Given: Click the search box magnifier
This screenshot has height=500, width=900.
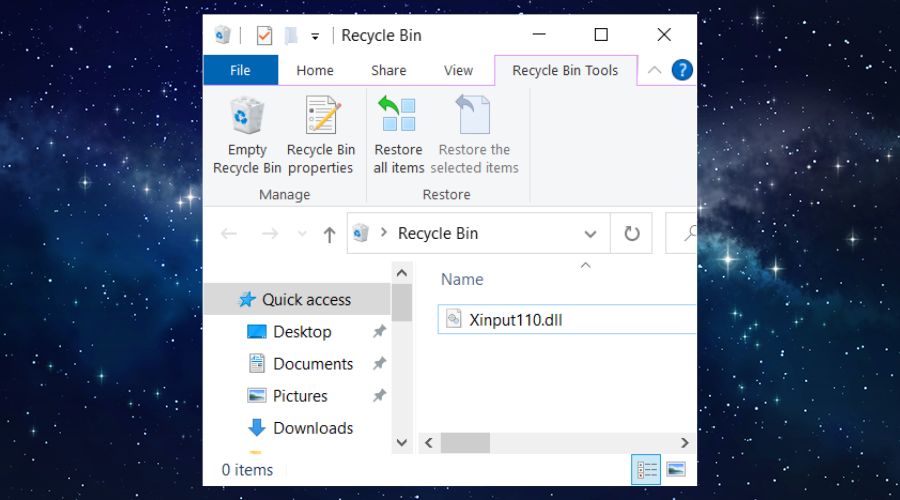Looking at the screenshot, I should tap(689, 233).
